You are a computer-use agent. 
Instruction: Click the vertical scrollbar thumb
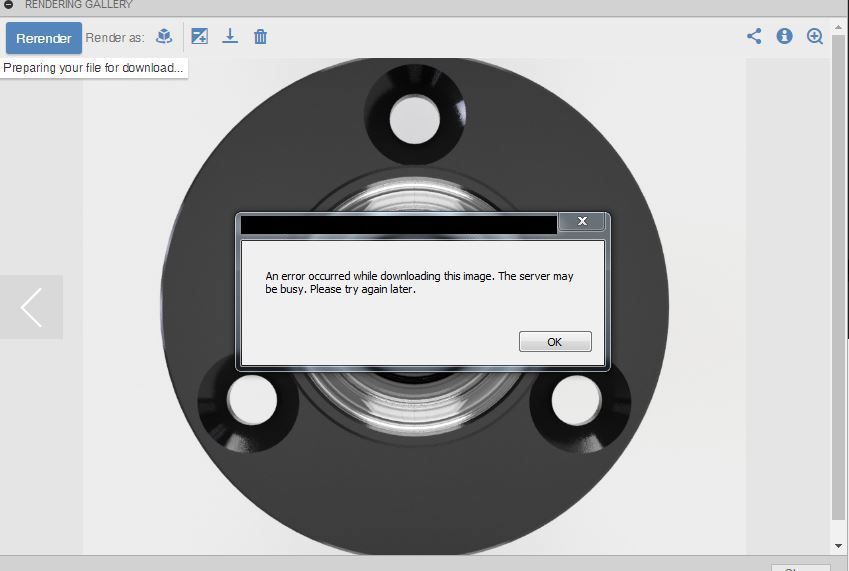click(x=838, y=276)
